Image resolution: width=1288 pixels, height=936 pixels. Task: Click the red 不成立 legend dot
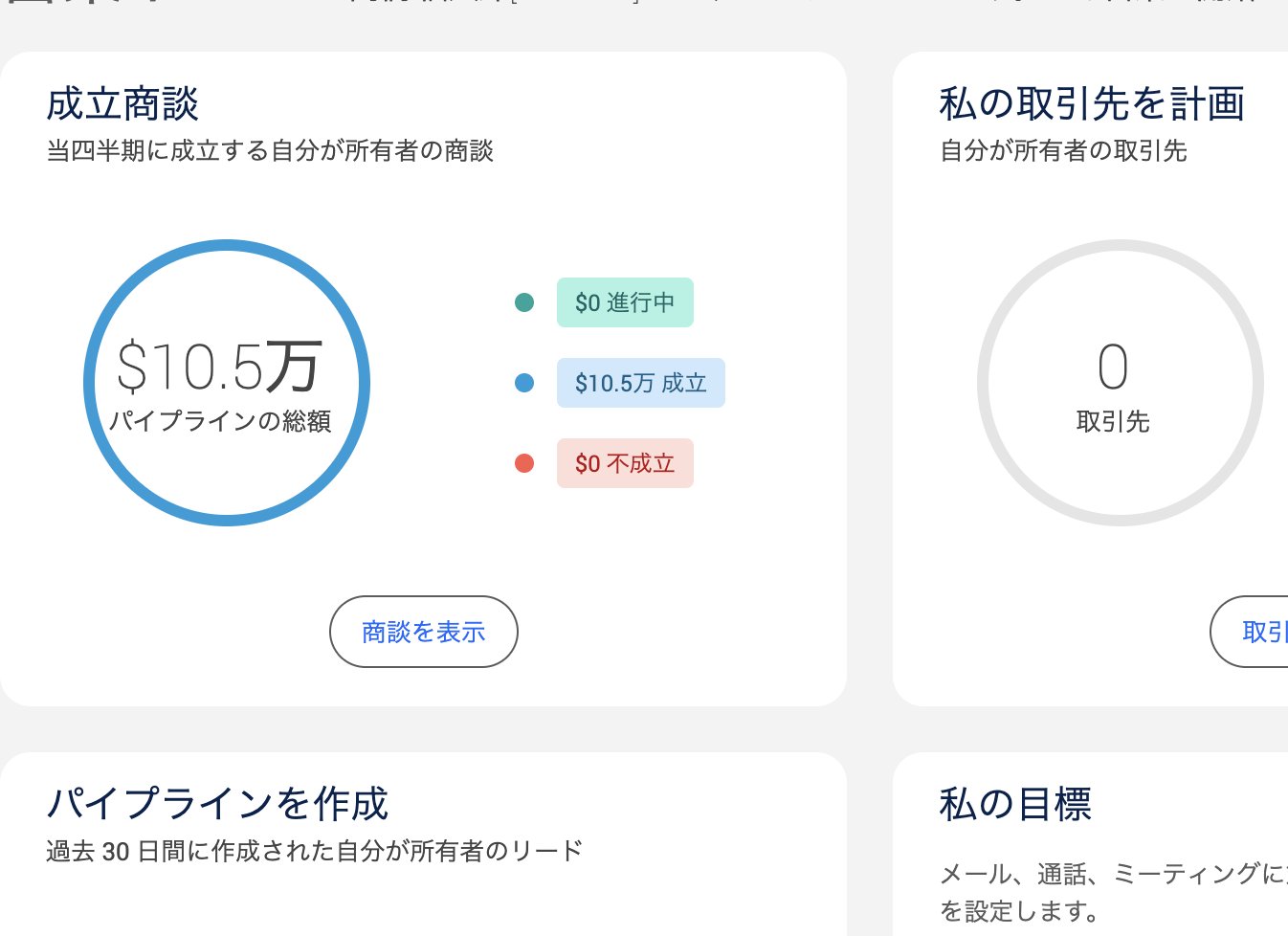tap(524, 463)
